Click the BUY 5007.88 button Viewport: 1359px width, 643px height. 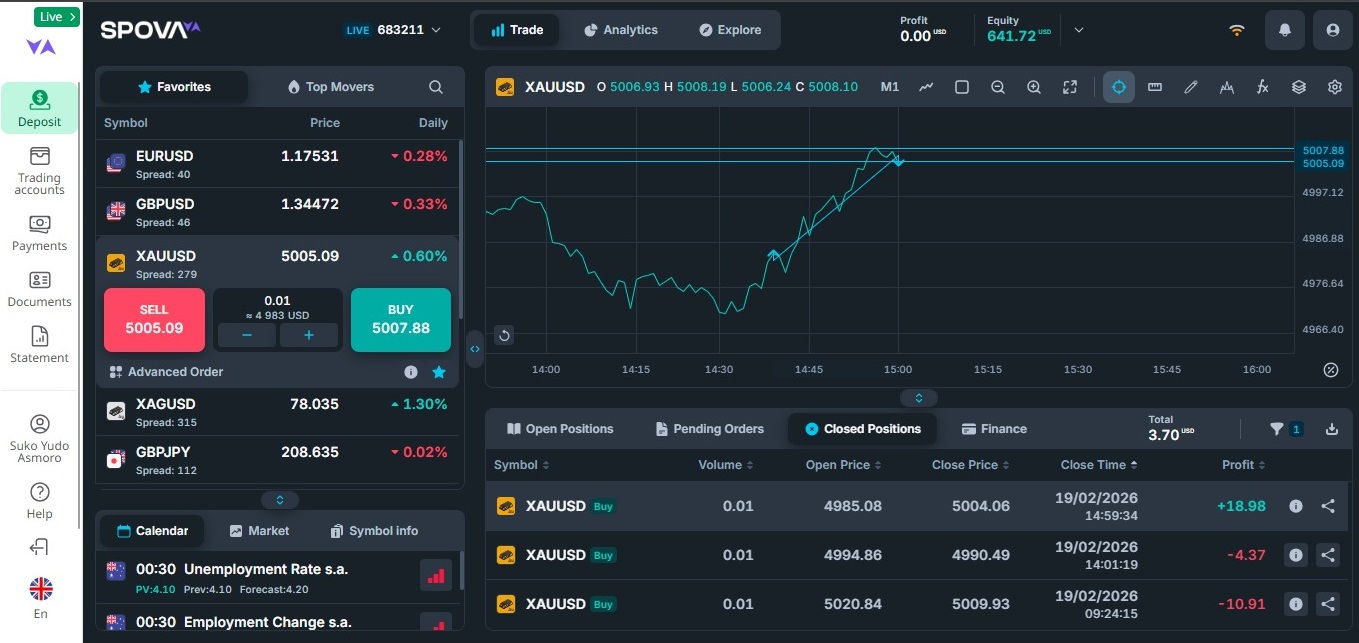tap(400, 320)
